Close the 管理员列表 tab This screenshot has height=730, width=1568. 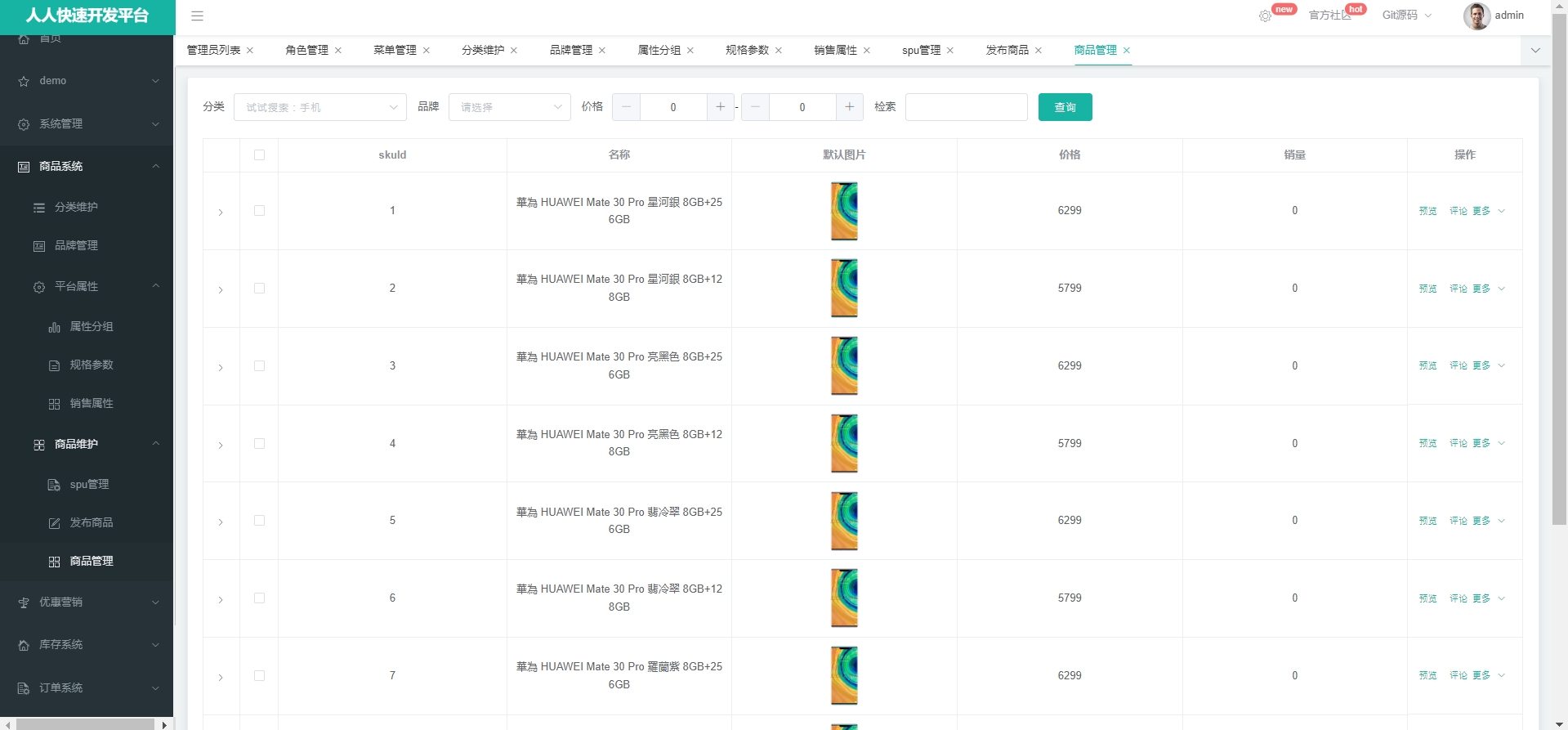point(250,51)
